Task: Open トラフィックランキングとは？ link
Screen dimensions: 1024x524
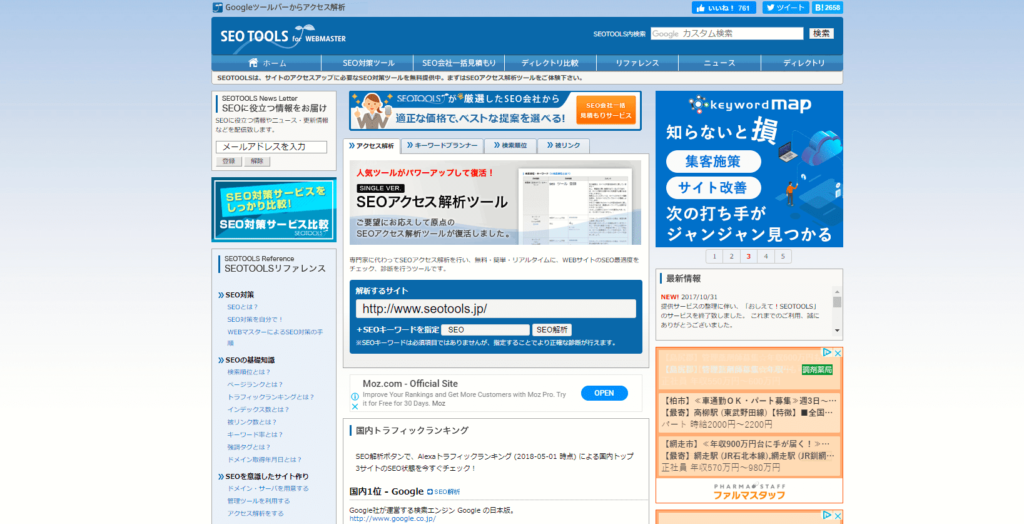Action: (x=271, y=397)
